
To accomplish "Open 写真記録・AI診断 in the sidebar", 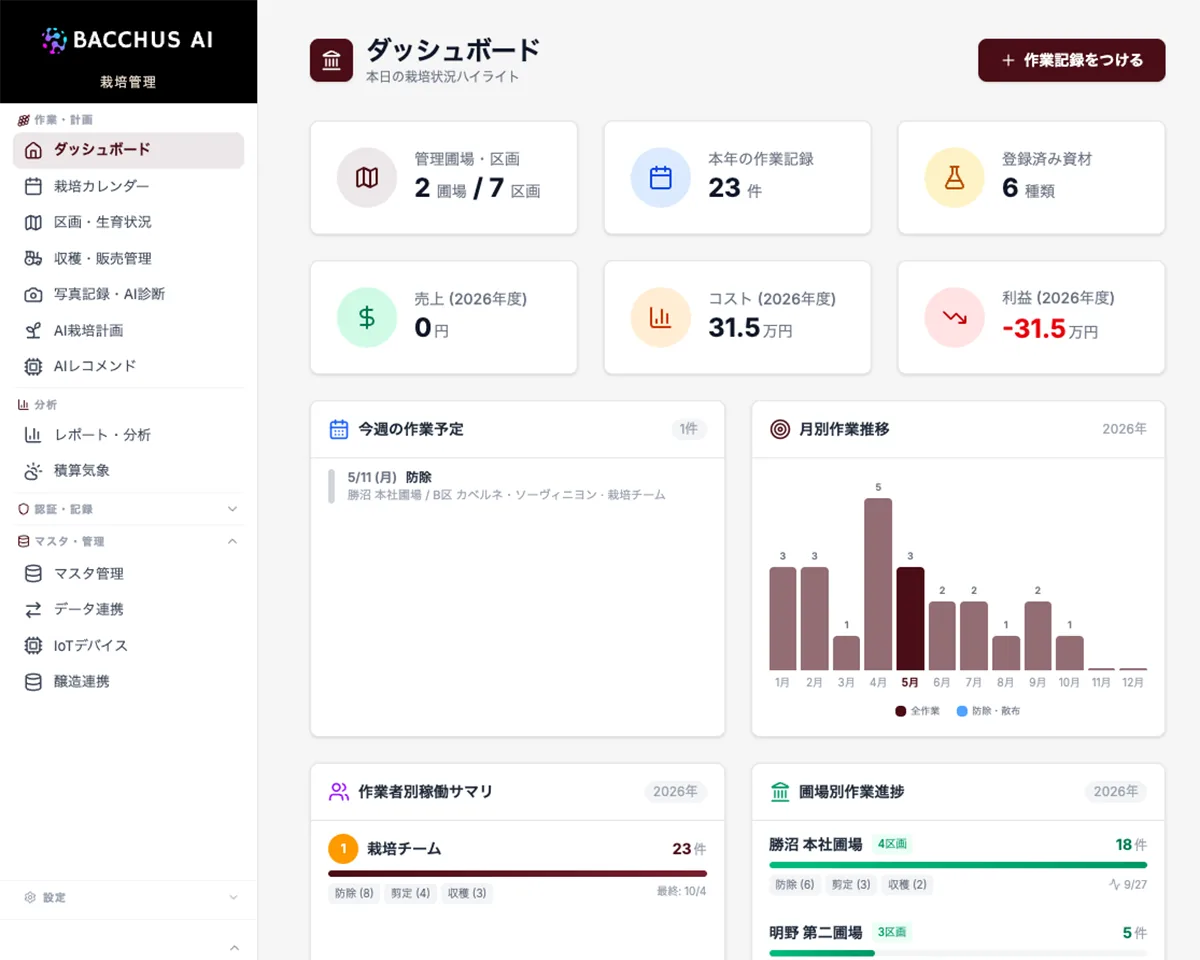I will point(128,294).
